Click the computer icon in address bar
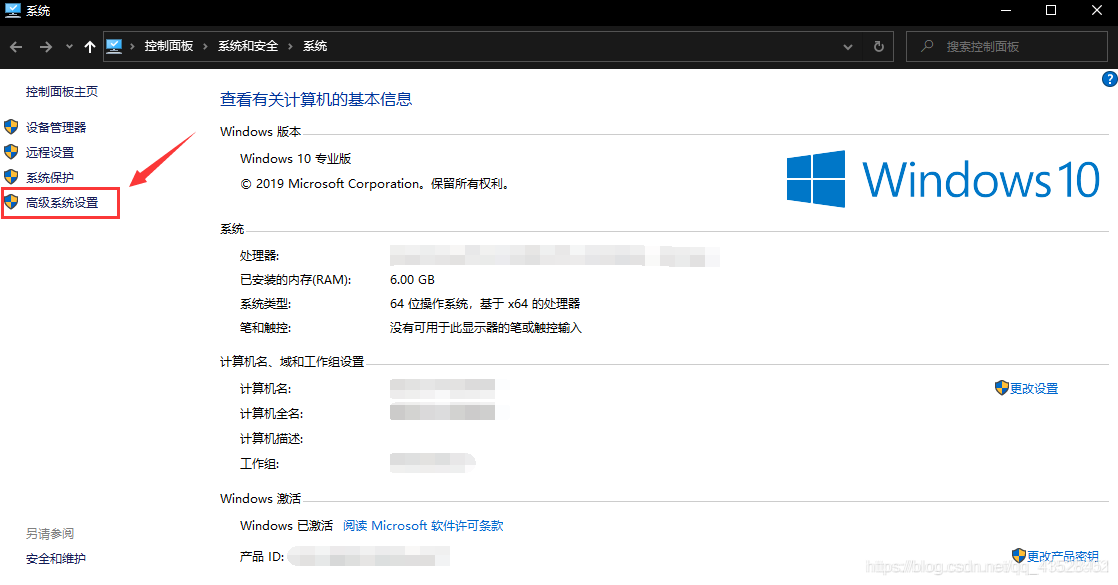This screenshot has height=585, width=1118. click(x=114, y=46)
